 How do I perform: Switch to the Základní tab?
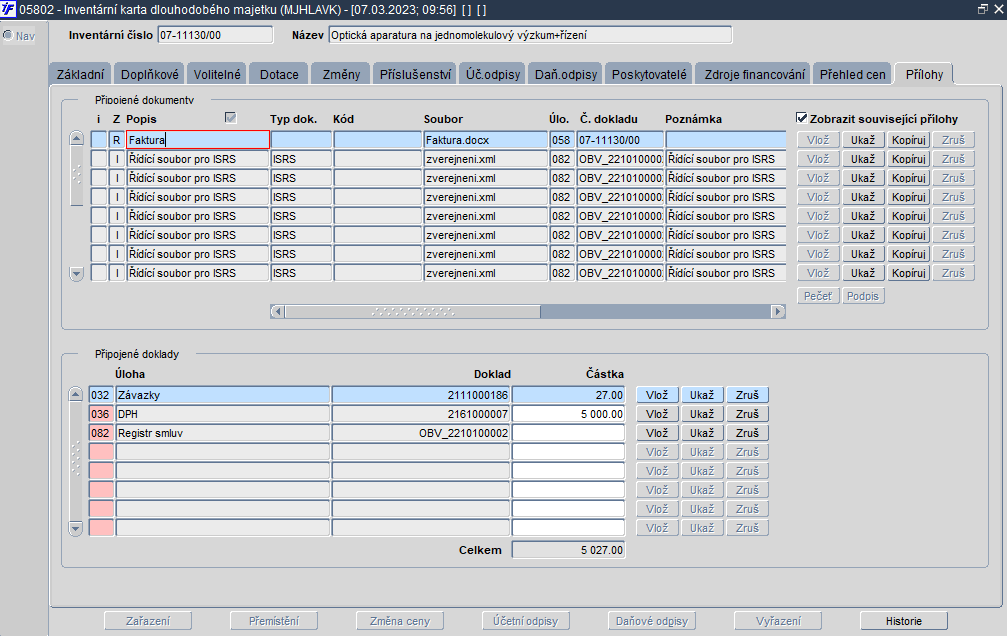coord(79,74)
